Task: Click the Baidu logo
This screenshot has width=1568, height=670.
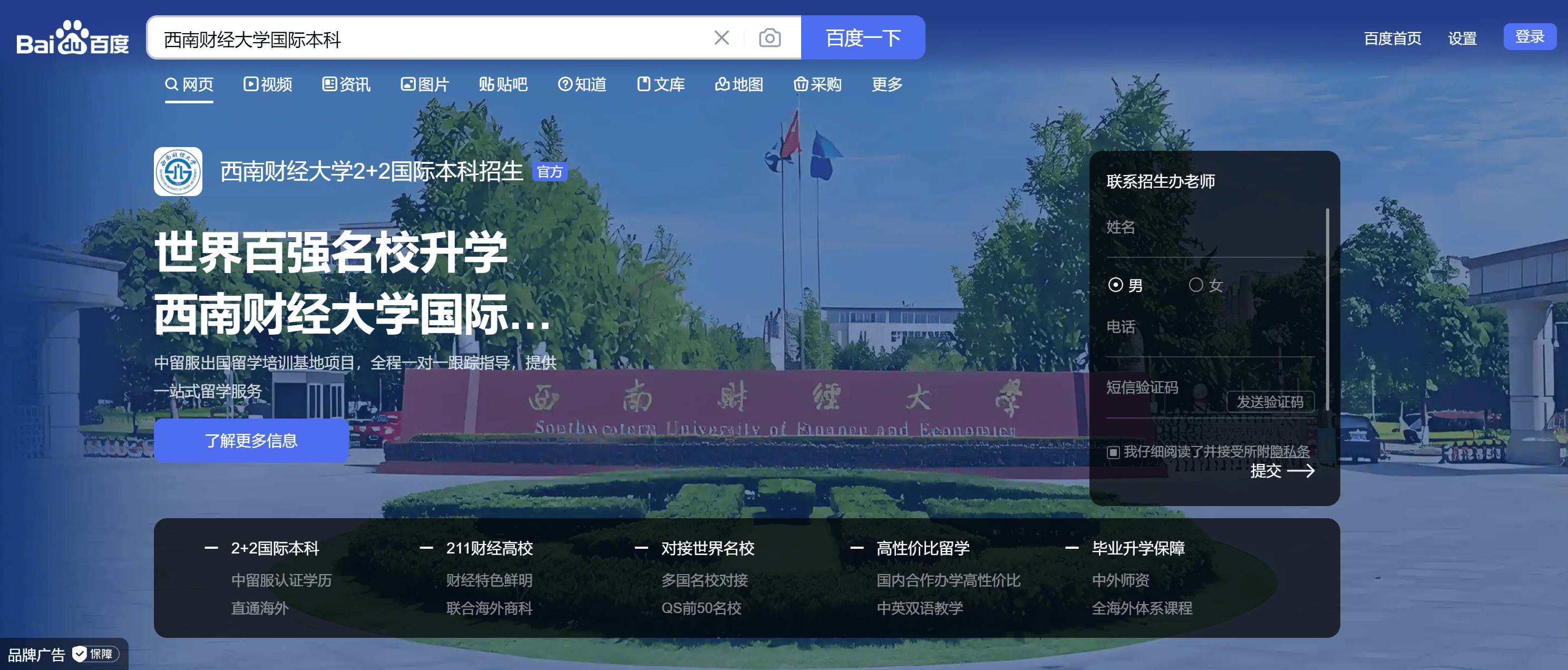Action: coord(72,38)
